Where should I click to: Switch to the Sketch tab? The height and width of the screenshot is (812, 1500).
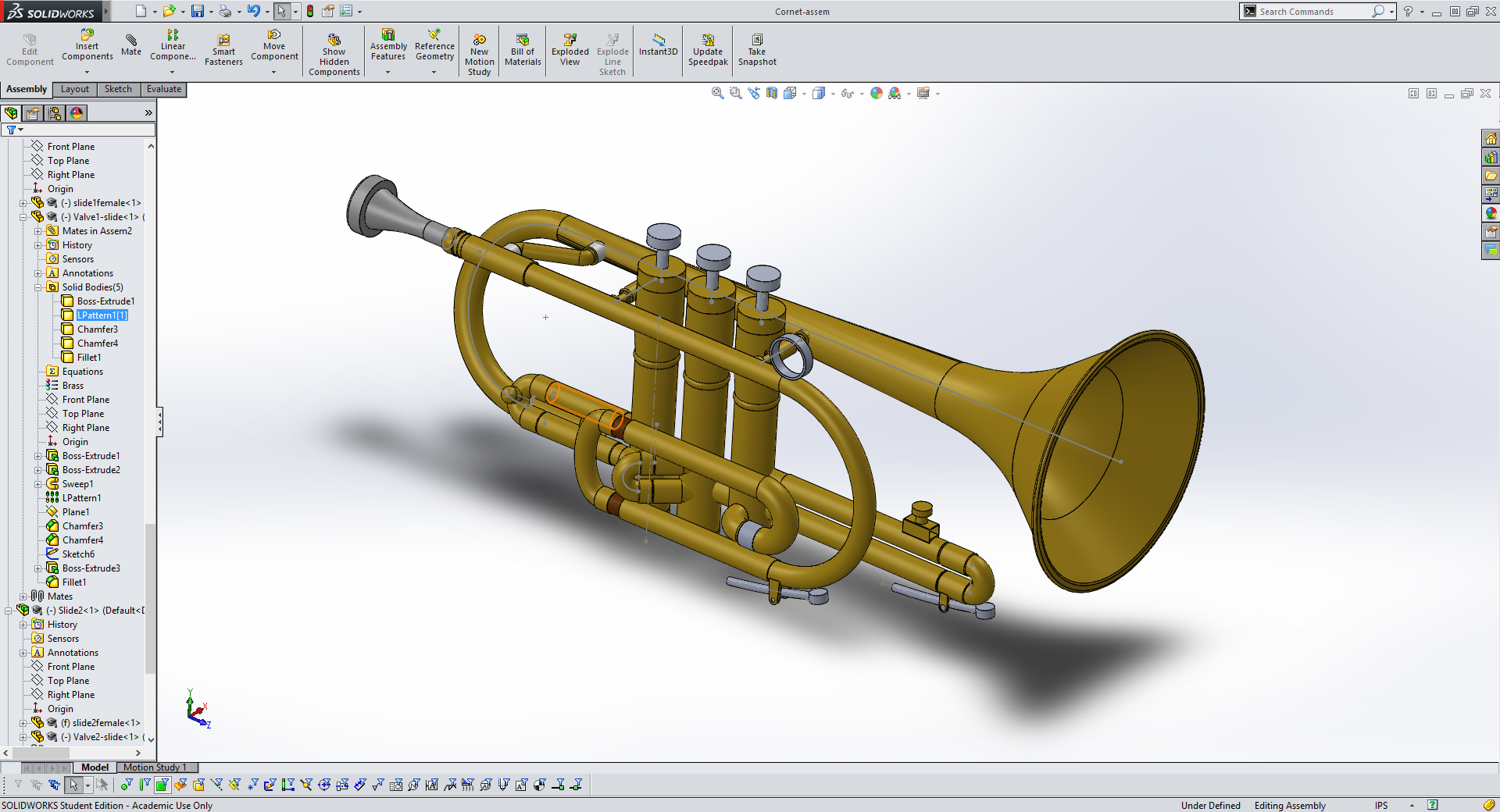pos(118,89)
